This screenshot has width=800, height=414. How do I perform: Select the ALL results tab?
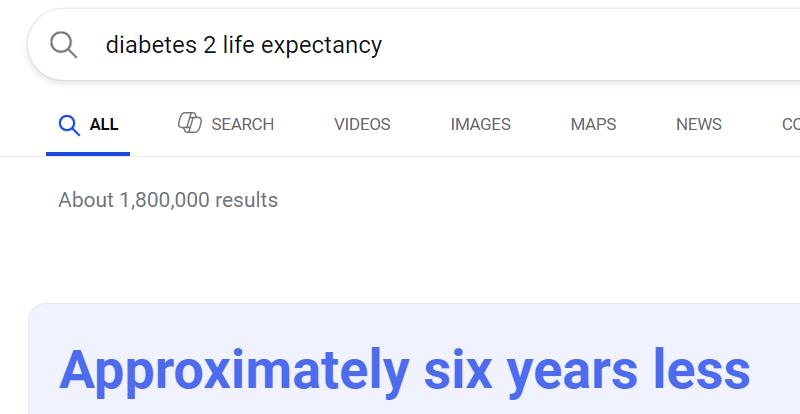point(104,125)
